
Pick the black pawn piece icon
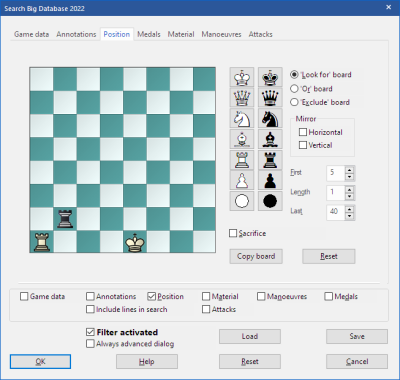[270, 180]
